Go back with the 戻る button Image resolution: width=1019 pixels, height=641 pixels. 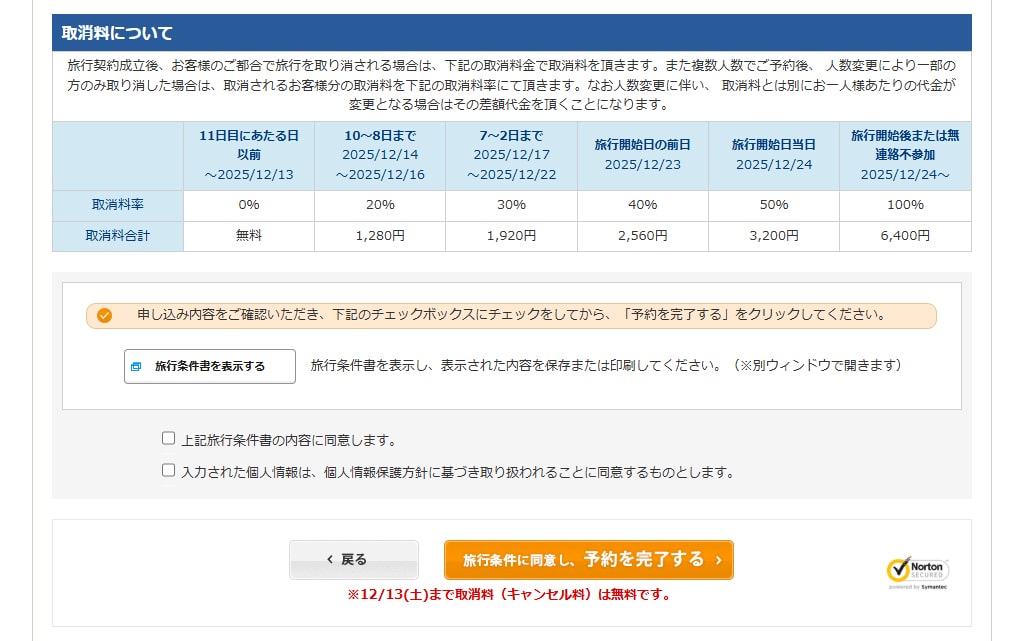coord(354,560)
